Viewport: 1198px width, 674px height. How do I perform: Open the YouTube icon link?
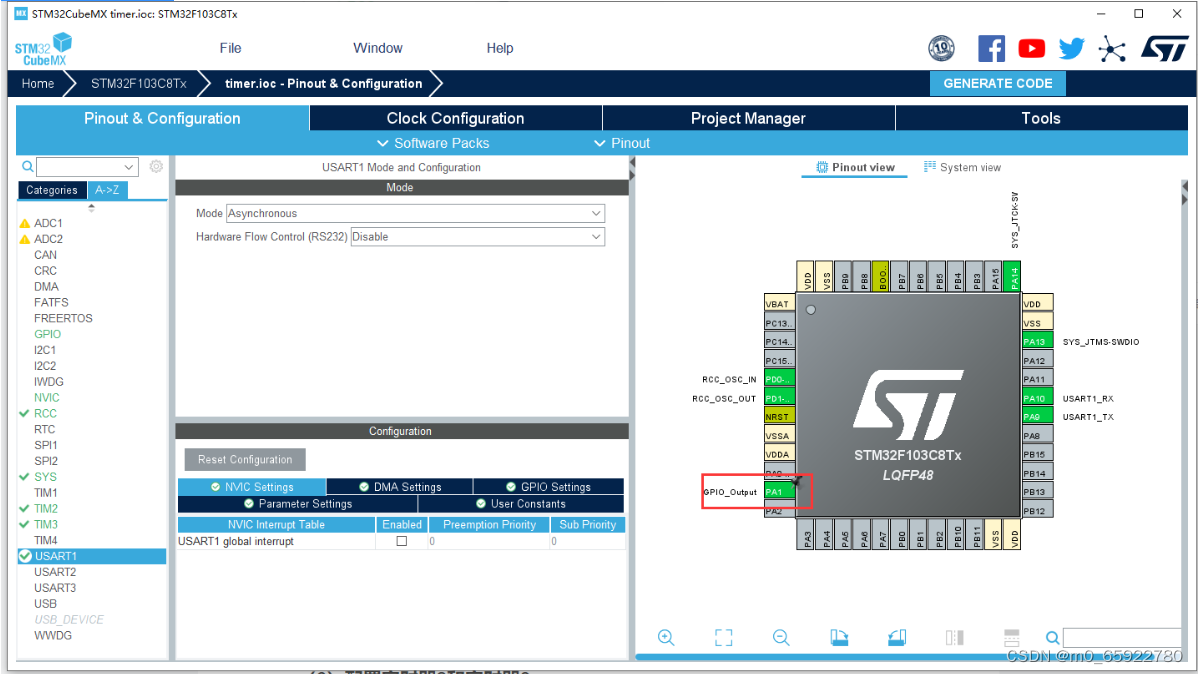coord(1031,49)
